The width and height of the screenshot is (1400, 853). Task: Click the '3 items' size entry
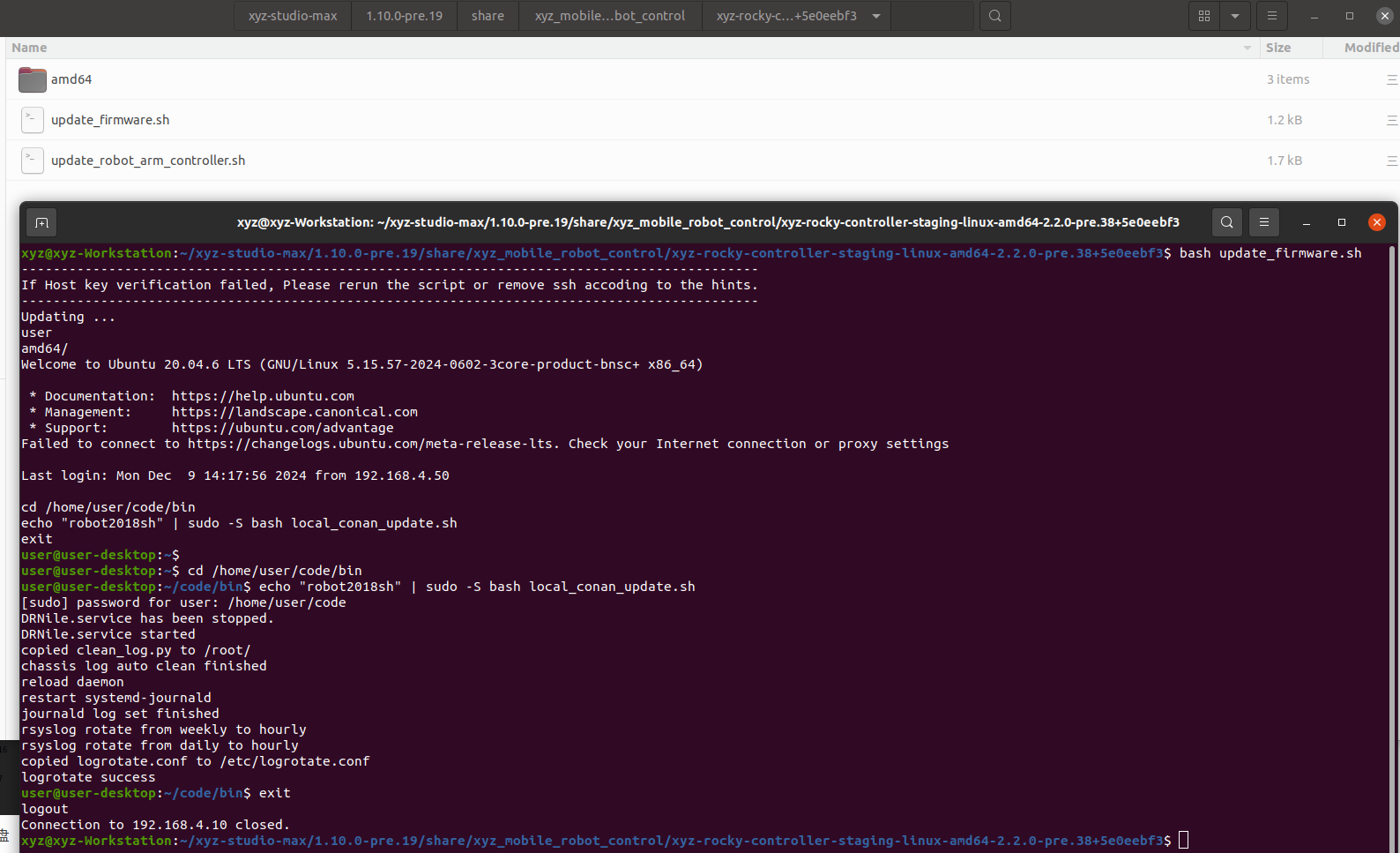[1288, 79]
